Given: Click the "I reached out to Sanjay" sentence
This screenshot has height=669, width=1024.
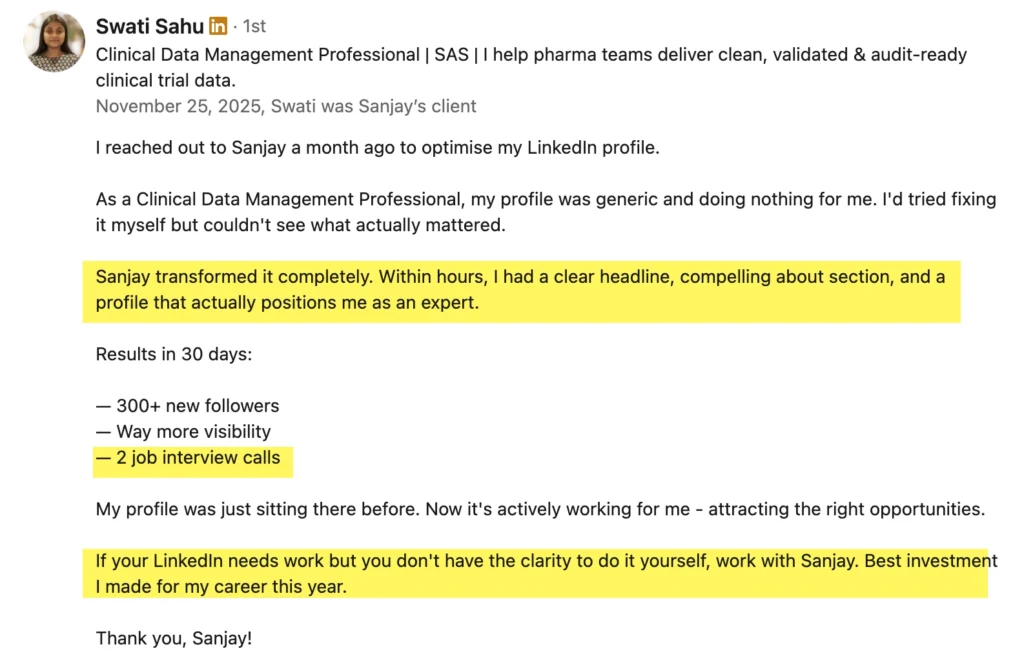Looking at the screenshot, I should coord(378,148).
